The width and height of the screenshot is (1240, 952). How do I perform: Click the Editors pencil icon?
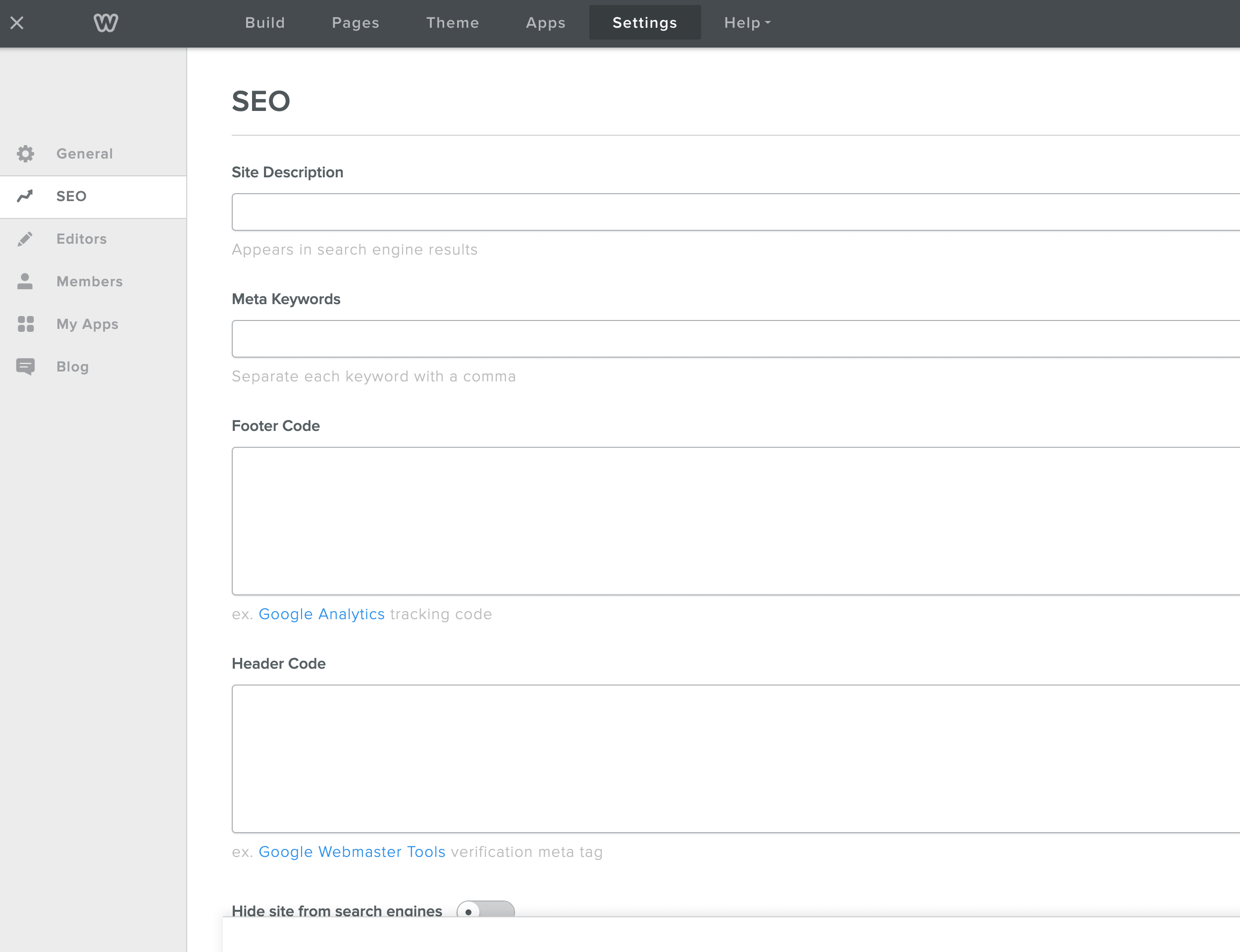click(25, 238)
